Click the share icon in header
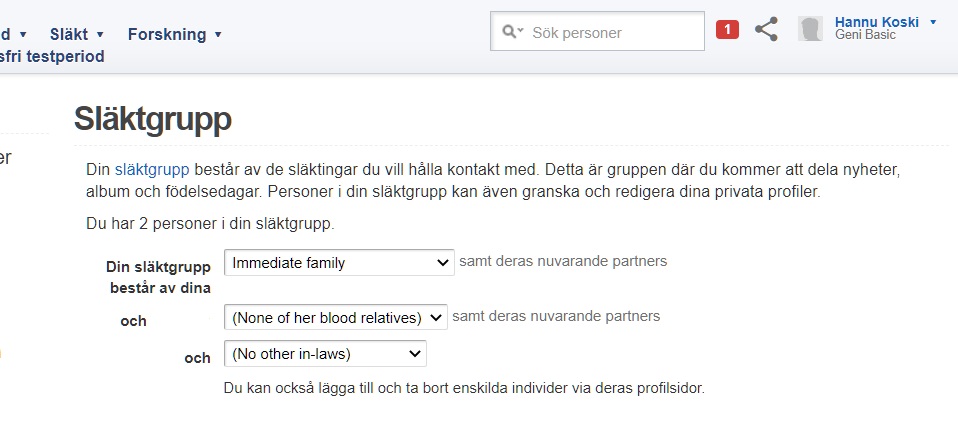 pyautogui.click(x=766, y=30)
